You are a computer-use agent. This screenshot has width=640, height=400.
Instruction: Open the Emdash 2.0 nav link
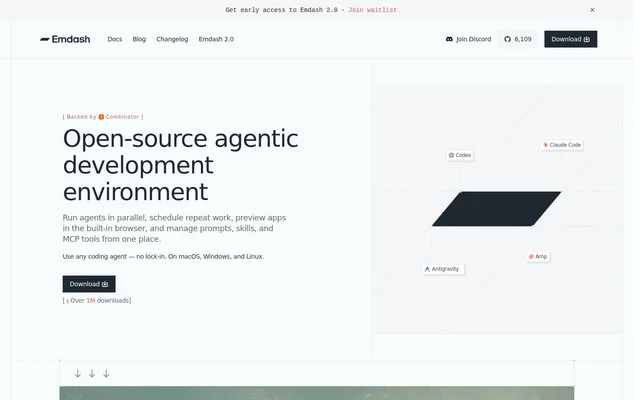pos(216,39)
